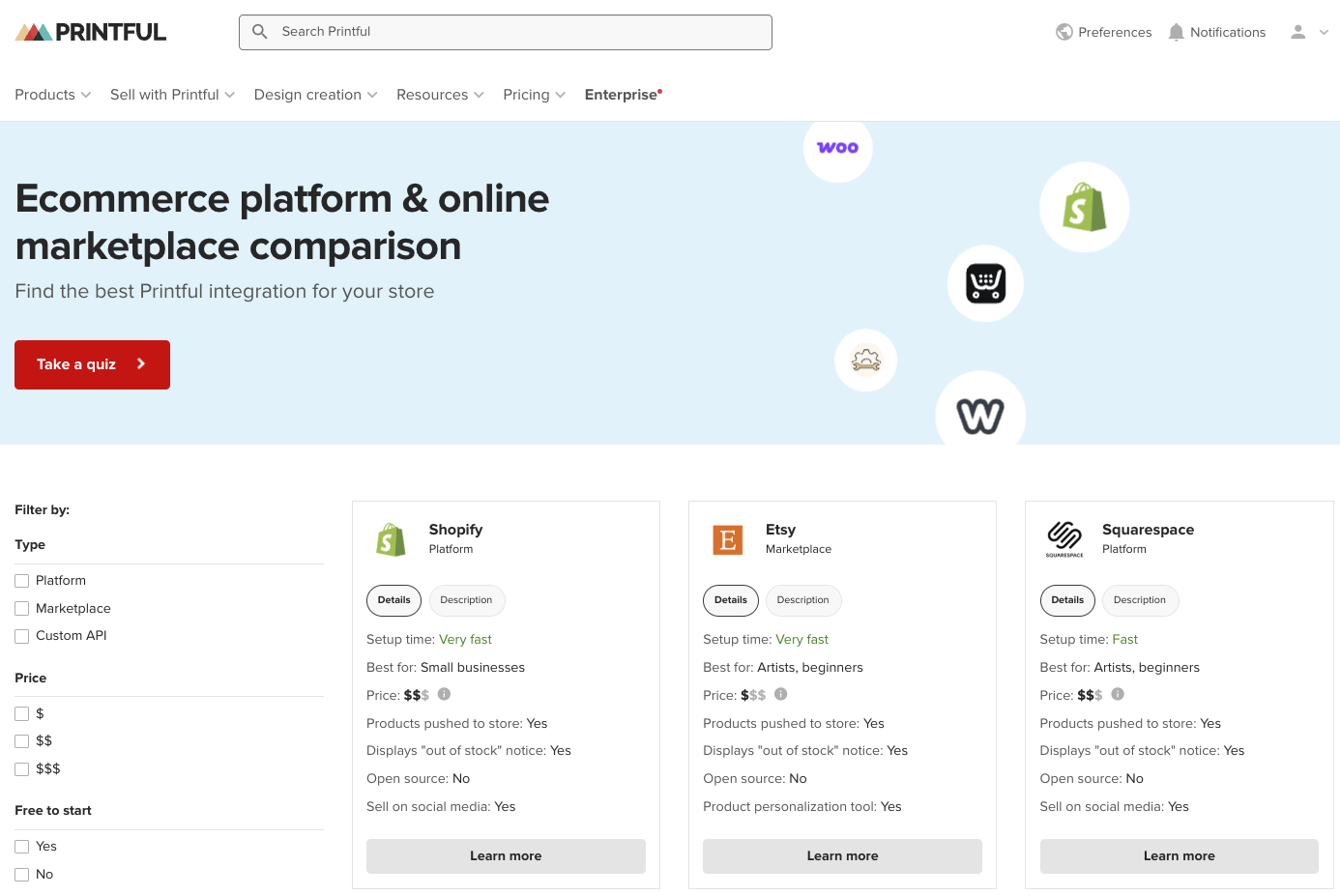Image resolution: width=1340 pixels, height=896 pixels.
Task: Click the Squarespace price info icon
Action: (1118, 694)
